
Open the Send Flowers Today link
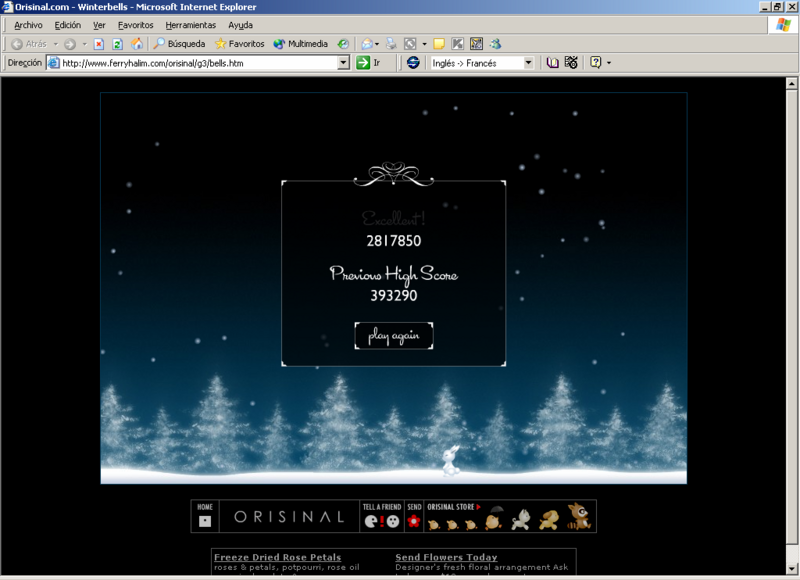[446, 557]
